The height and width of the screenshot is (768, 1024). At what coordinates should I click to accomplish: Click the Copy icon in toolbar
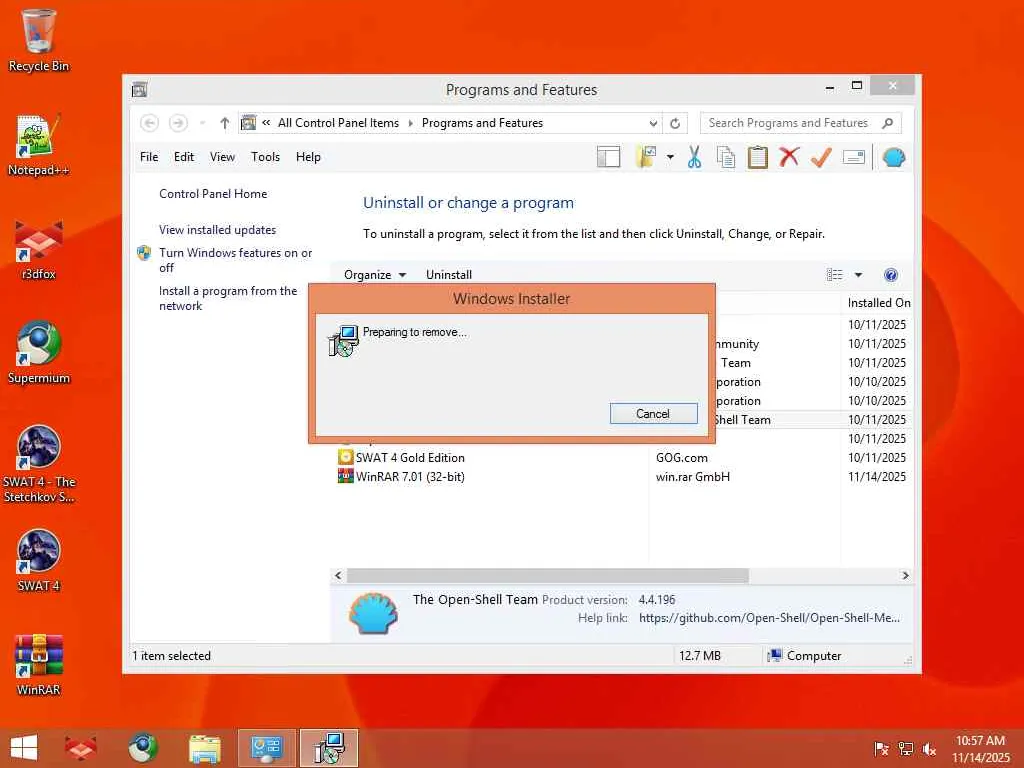click(726, 157)
